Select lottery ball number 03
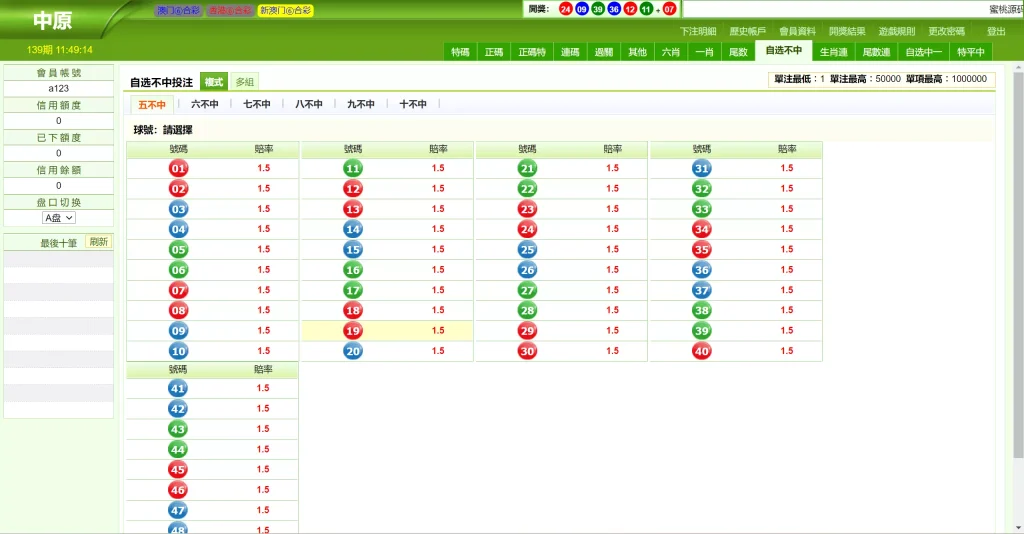This screenshot has width=1024, height=534. tap(178, 209)
